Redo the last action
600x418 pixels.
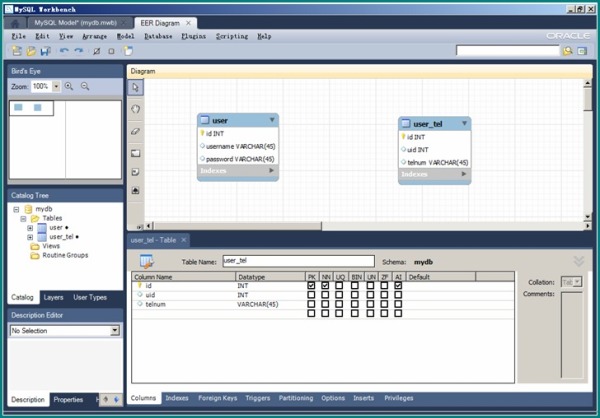[79, 51]
